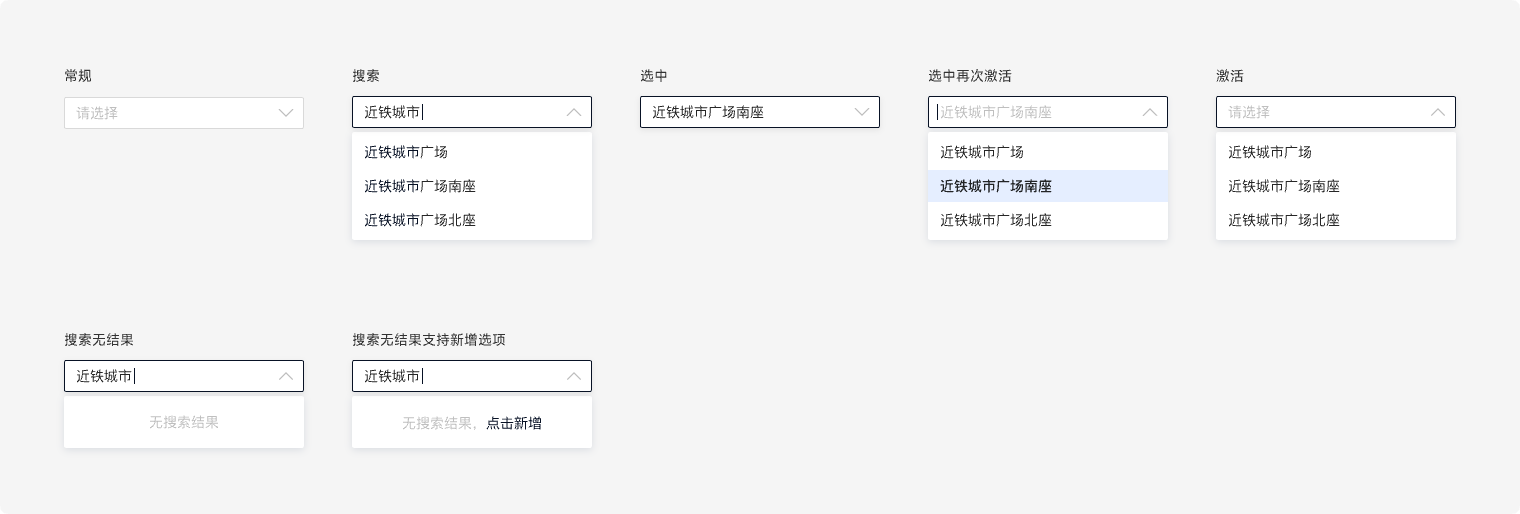1520x514 pixels.
Task: Click up chevron in 搜索无结果支持新增选项 dropdown
Action: click(574, 377)
